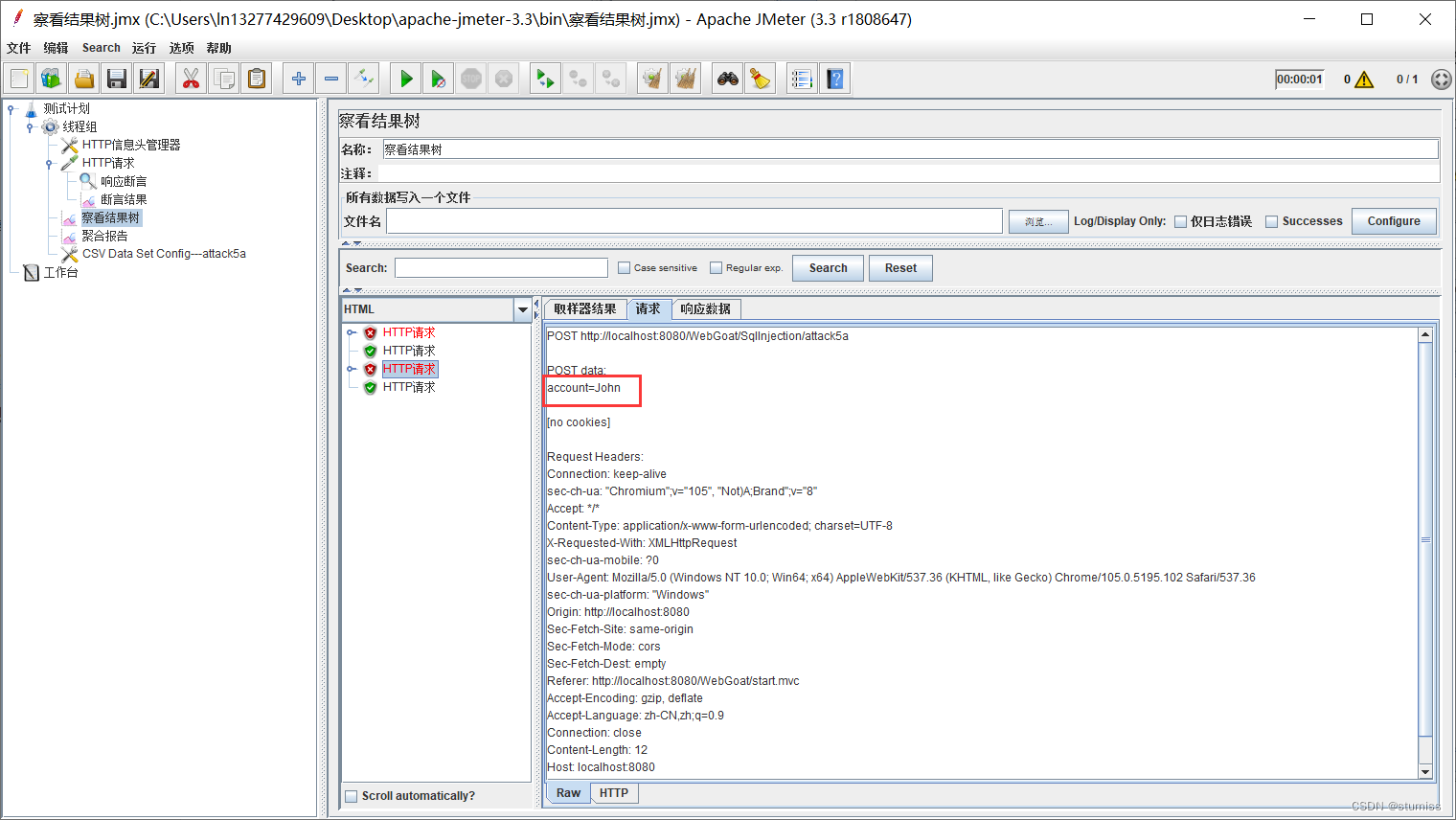Click the scrollbar up arrow in request pane
Viewport: 1456px width, 820px height.
(x=1425, y=335)
